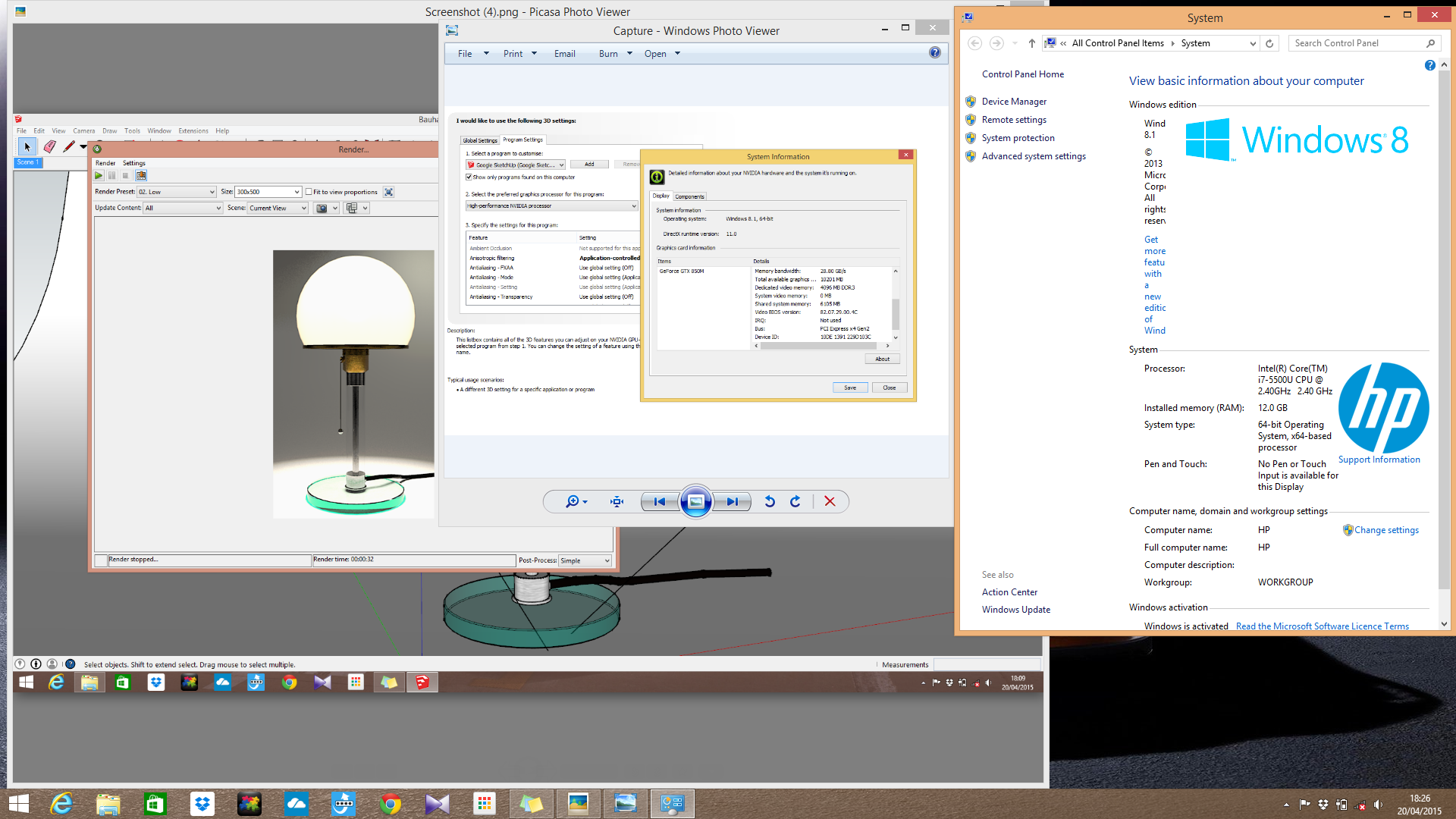Start slide show with the round blue button
1456x819 pixels.
696,501
